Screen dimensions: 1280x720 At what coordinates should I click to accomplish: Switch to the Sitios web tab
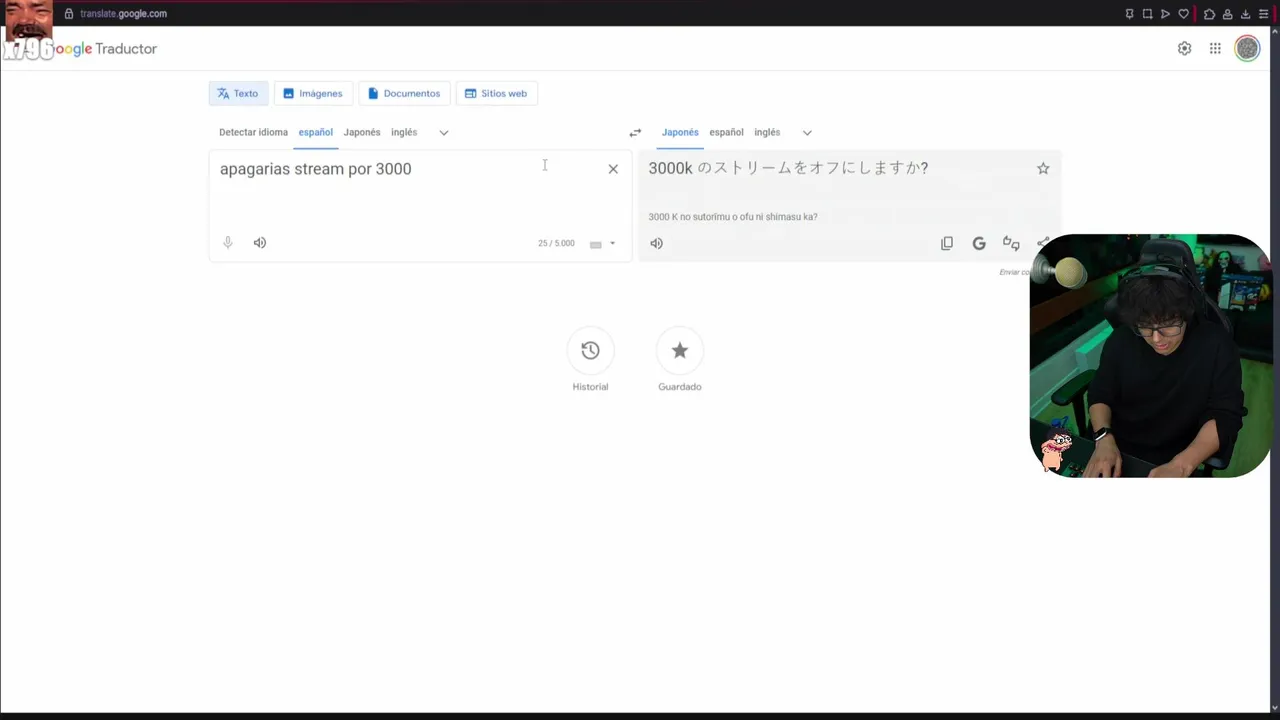496,93
